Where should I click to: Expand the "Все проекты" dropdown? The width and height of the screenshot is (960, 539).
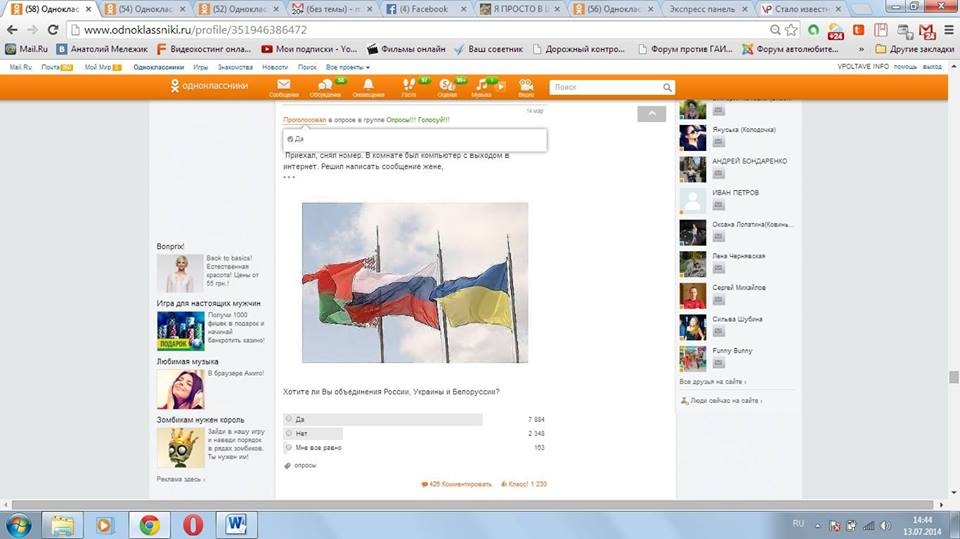pos(347,67)
